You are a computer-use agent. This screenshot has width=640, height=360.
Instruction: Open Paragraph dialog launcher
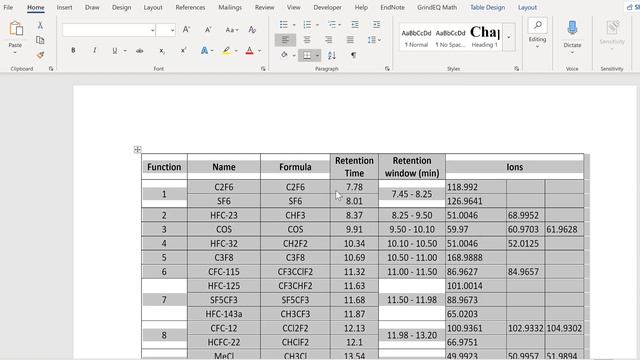coord(387,69)
